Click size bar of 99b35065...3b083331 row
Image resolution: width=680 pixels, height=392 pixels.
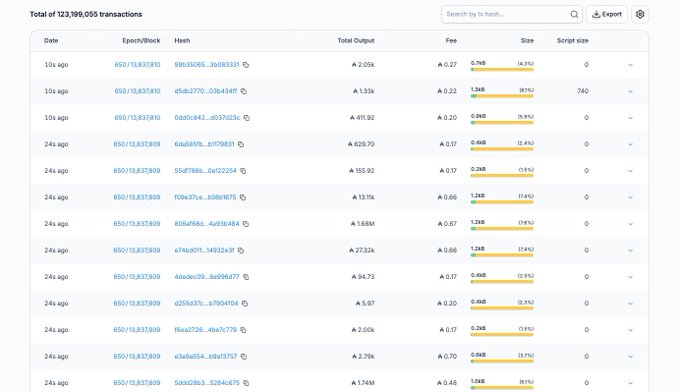(x=502, y=69)
